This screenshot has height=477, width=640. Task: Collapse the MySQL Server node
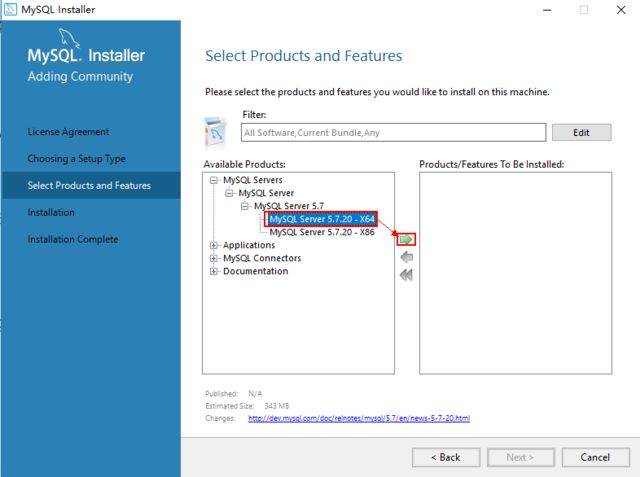pyautogui.click(x=229, y=193)
